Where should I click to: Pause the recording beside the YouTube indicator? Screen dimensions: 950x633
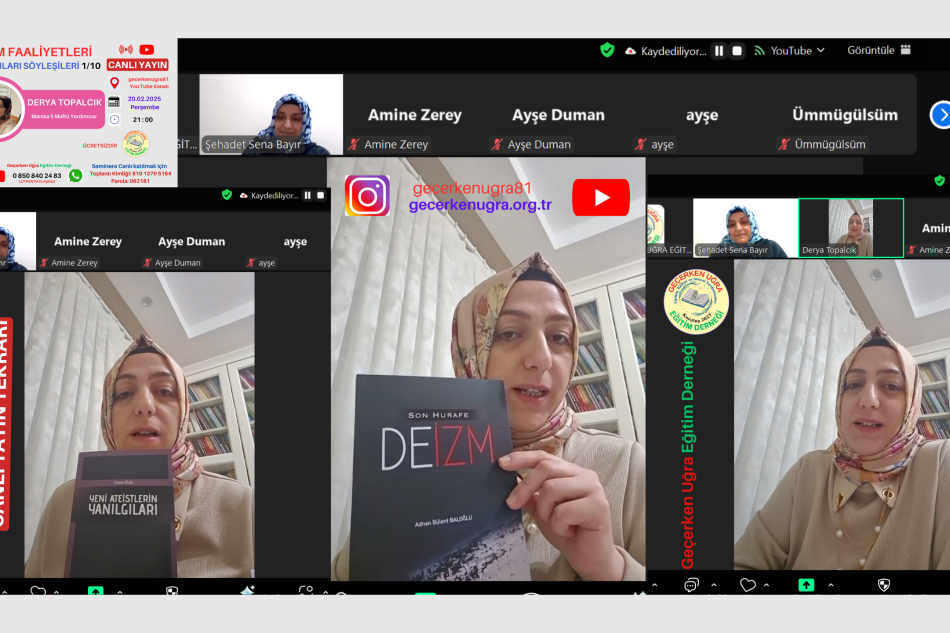pos(718,51)
